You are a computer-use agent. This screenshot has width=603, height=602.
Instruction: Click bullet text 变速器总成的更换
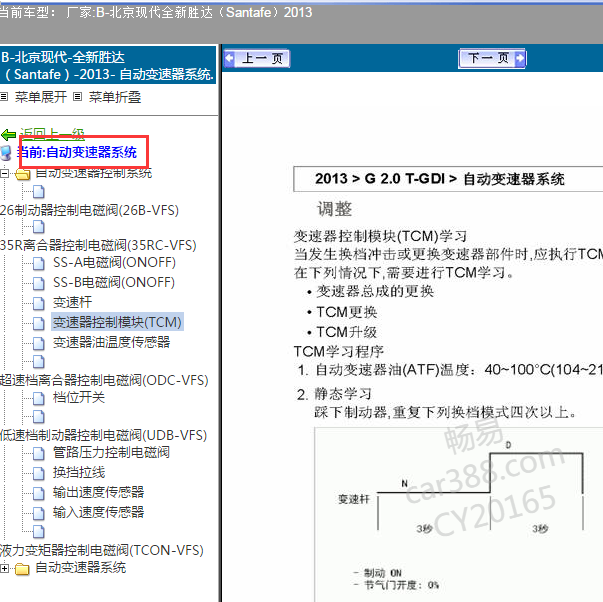click(x=375, y=291)
